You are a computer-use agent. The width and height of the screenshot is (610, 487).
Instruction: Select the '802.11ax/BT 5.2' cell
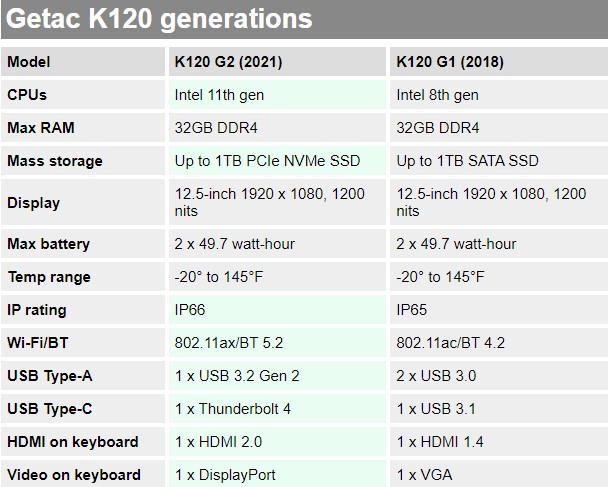[x=229, y=343]
